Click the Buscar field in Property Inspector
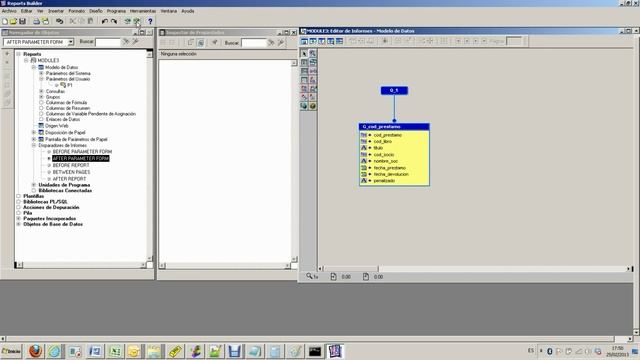640x360 pixels. coord(253,43)
